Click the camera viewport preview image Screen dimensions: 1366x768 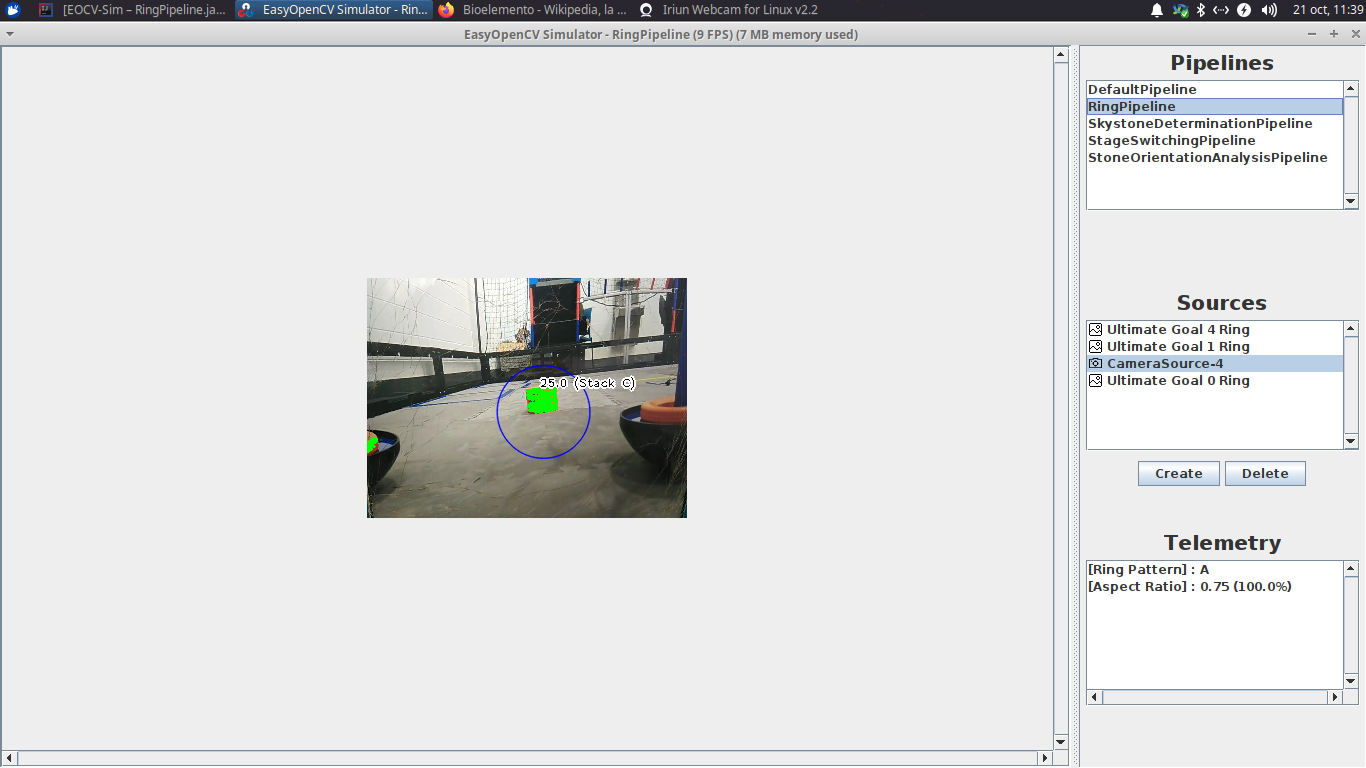pos(526,398)
